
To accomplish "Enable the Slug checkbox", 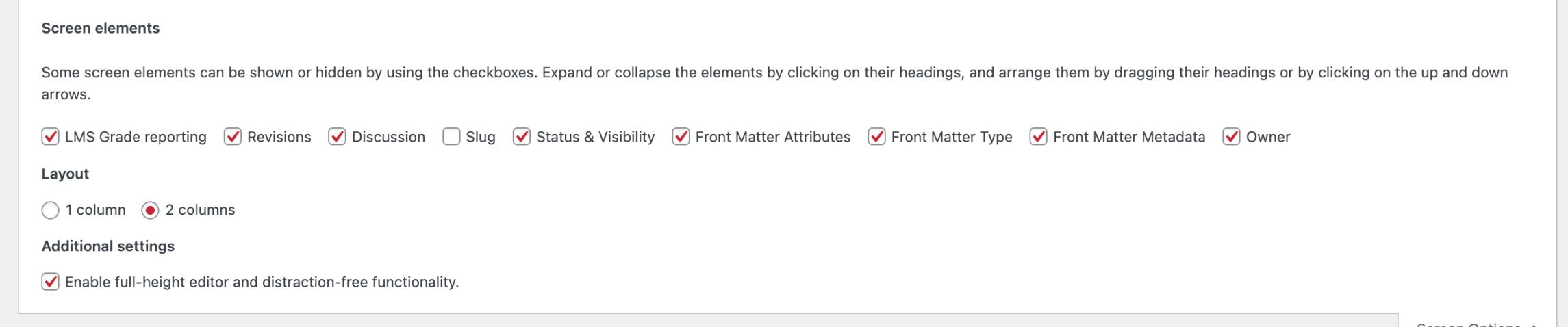I will 451,137.
